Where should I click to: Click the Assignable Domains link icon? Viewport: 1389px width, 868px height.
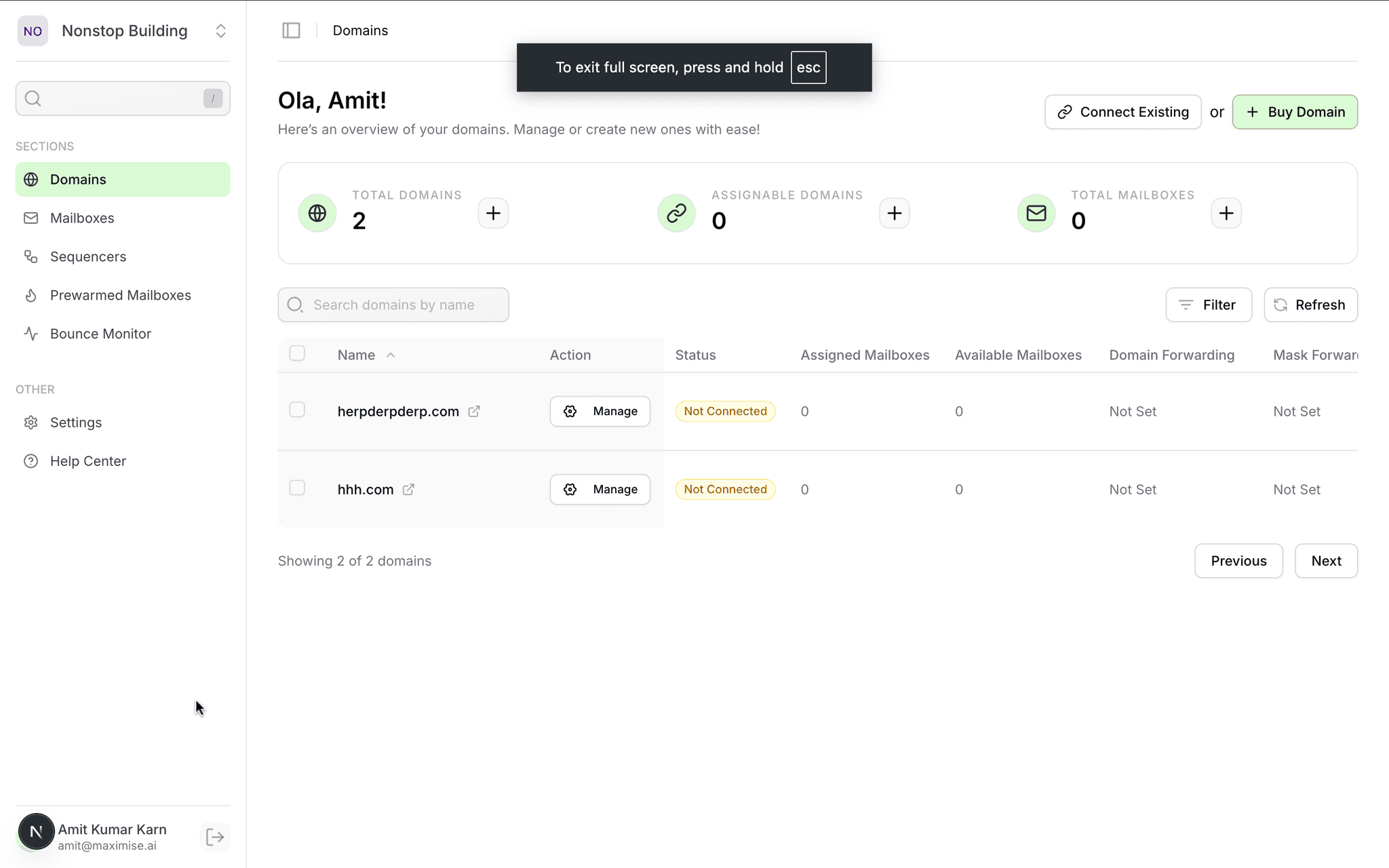click(677, 213)
